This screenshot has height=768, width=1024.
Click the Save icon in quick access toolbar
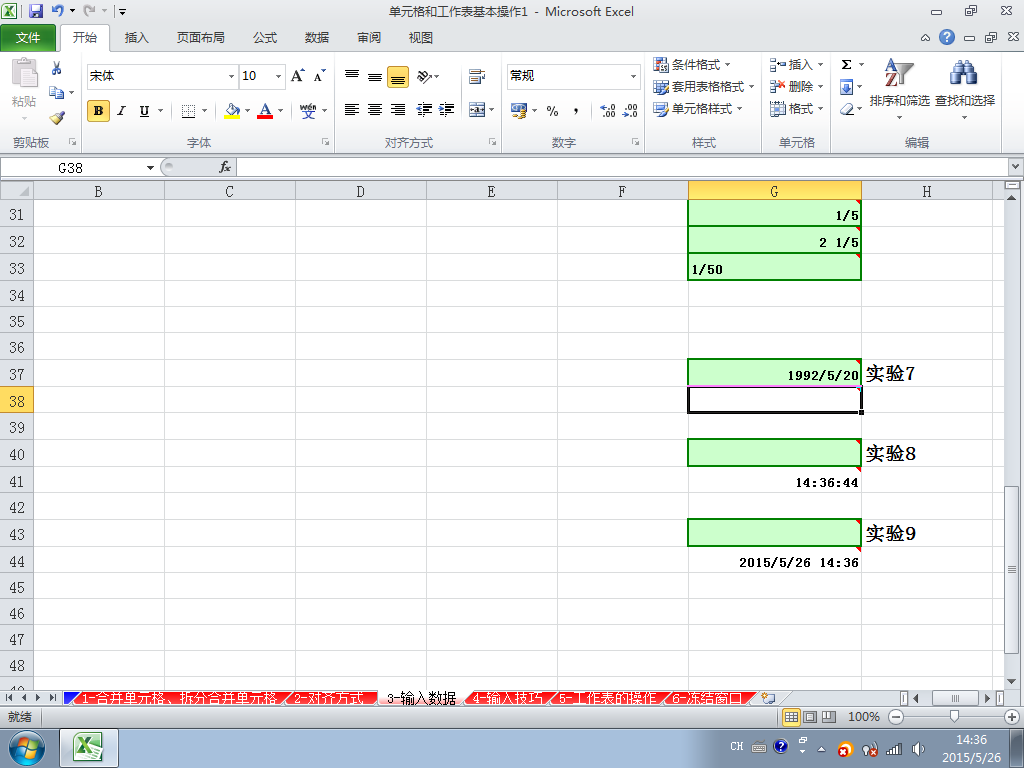pyautogui.click(x=36, y=11)
